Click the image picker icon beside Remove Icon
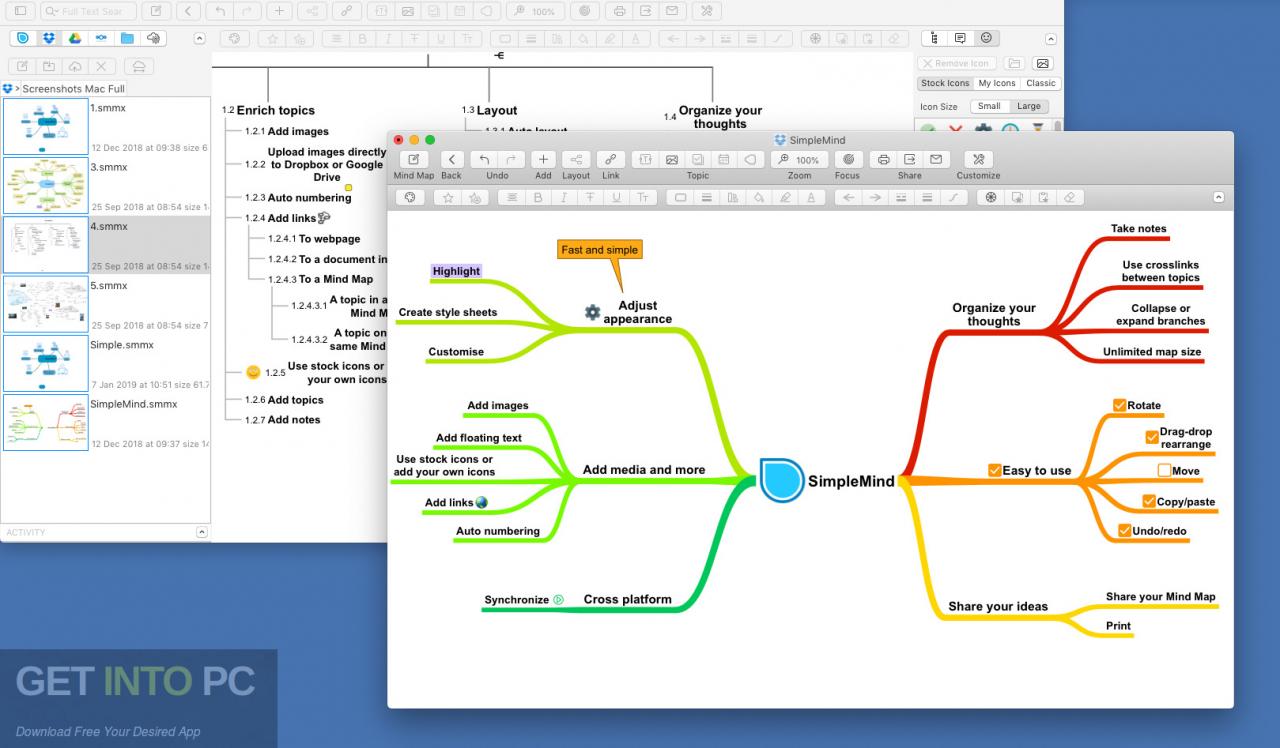The image size is (1280, 748). click(1043, 63)
